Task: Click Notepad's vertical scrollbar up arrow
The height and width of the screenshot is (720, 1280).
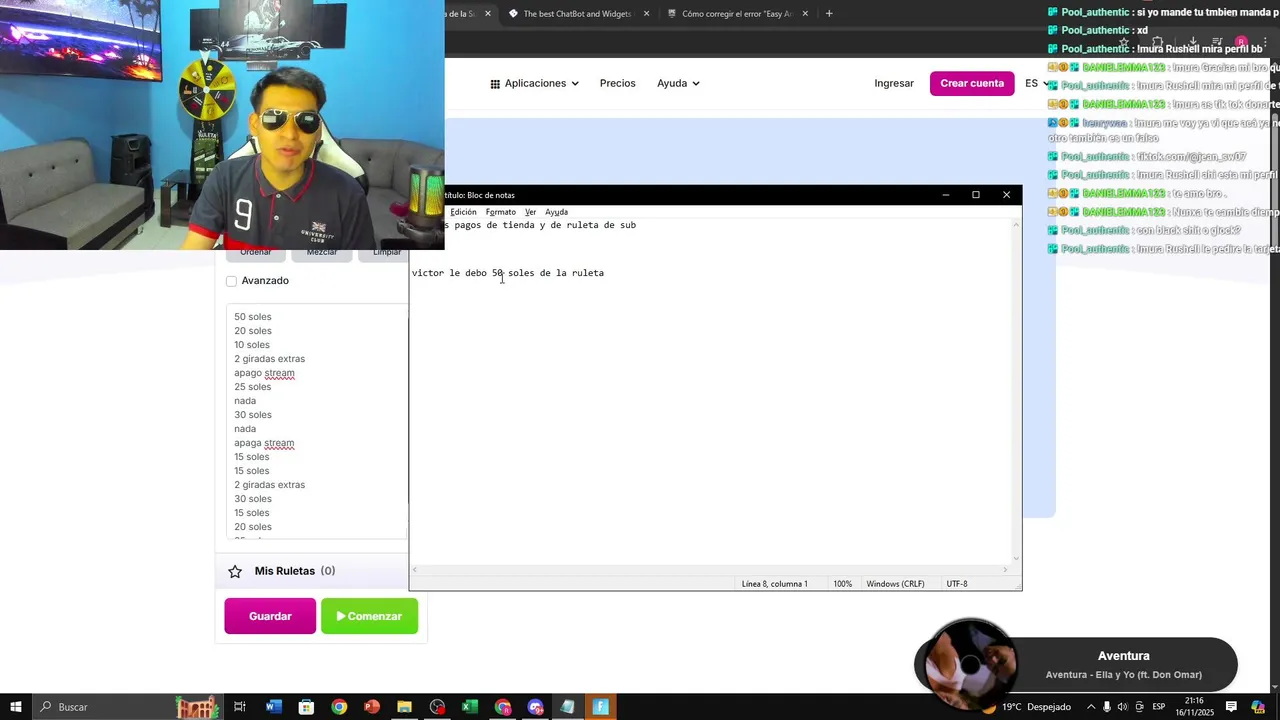Action: coord(1016,224)
